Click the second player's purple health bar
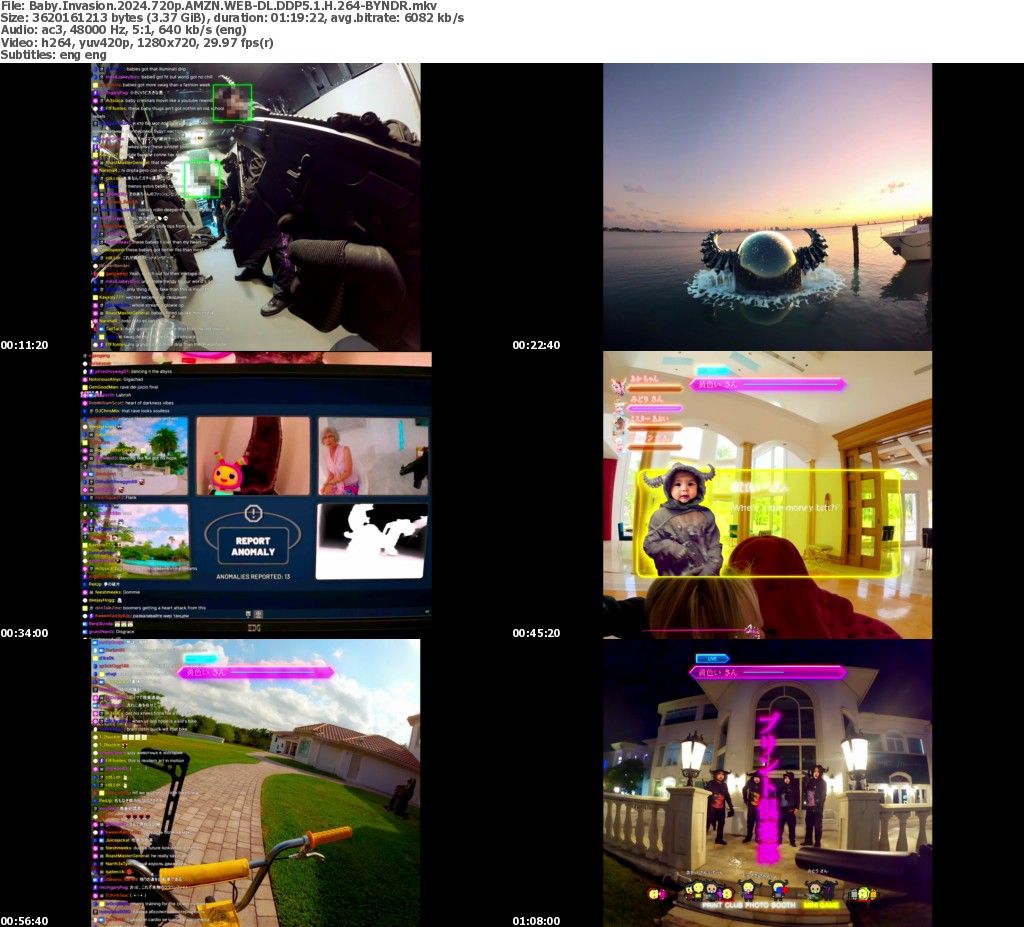The width and height of the screenshot is (1024, 927). (655, 408)
